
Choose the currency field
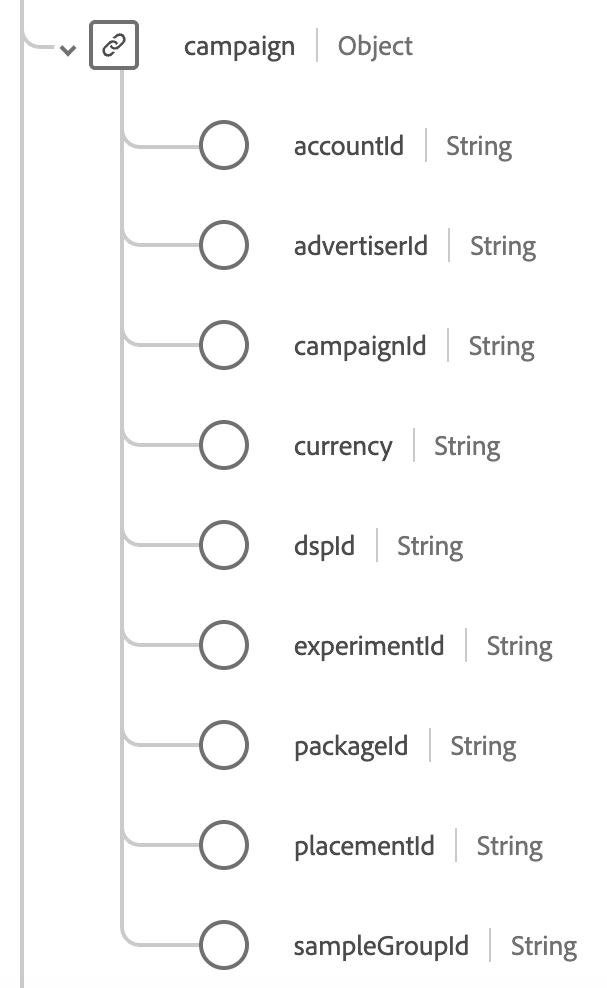coord(343,446)
